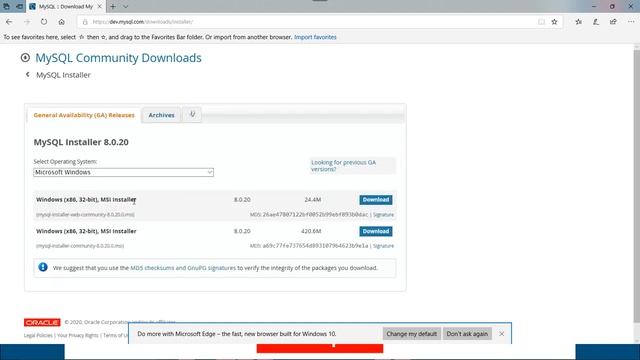The image size is (640, 360).
Task: Click the 24.4M file size text
Action: tap(313, 200)
